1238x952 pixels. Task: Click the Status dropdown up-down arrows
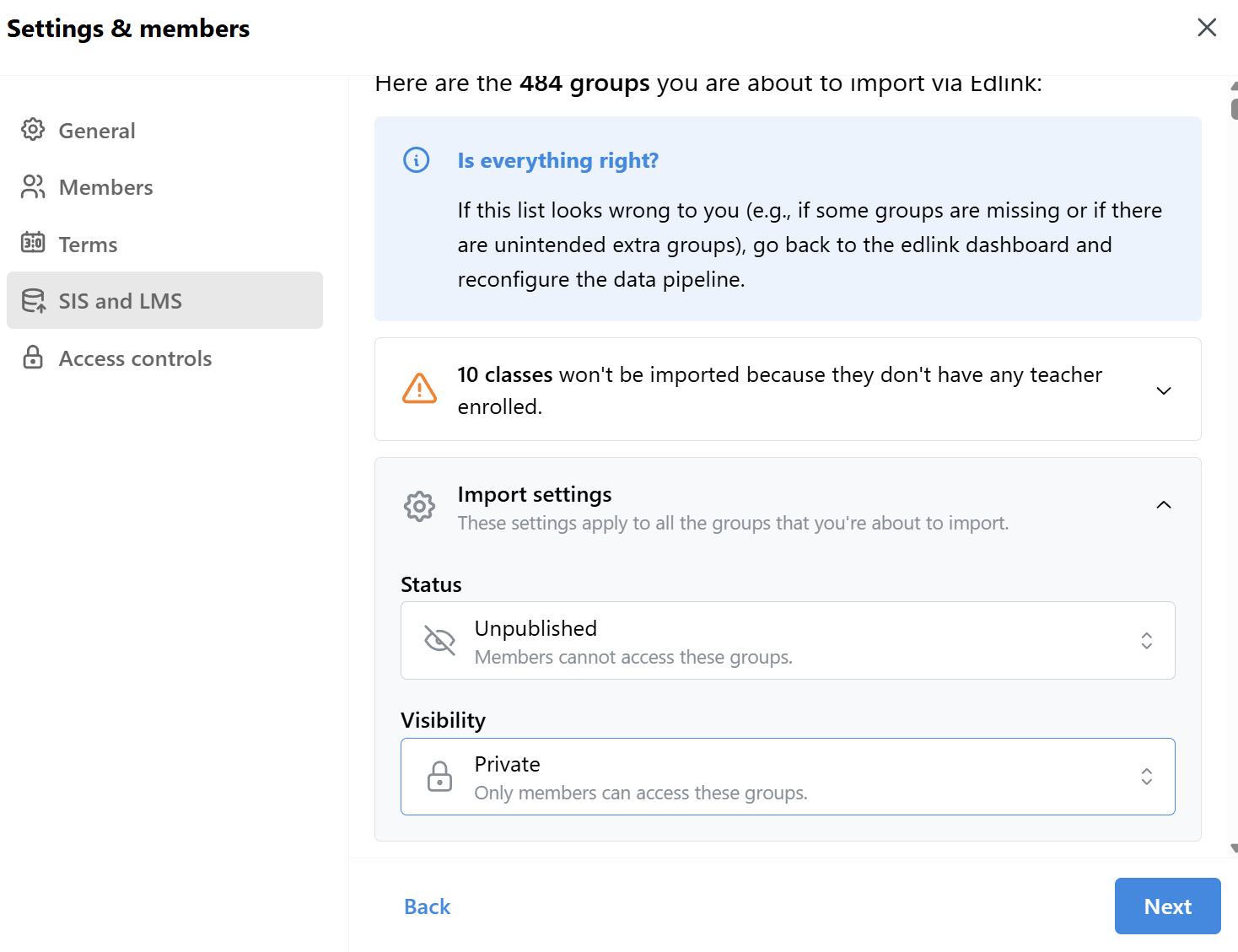(1147, 640)
